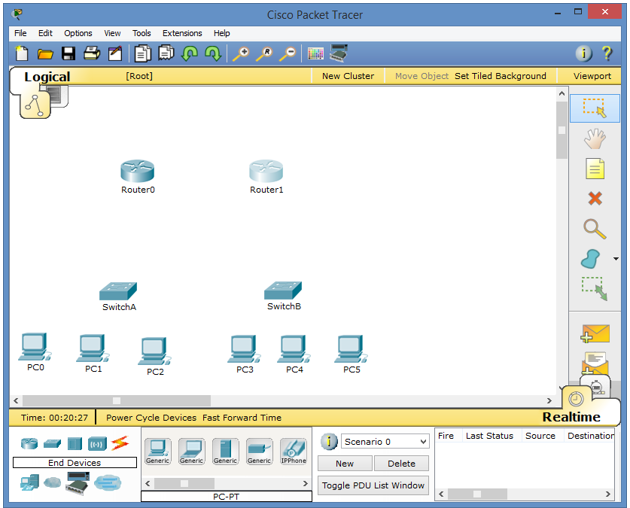This screenshot has width=630, height=508.
Task: Click the workspace horizontal scrollbar thumb
Action: point(117,400)
